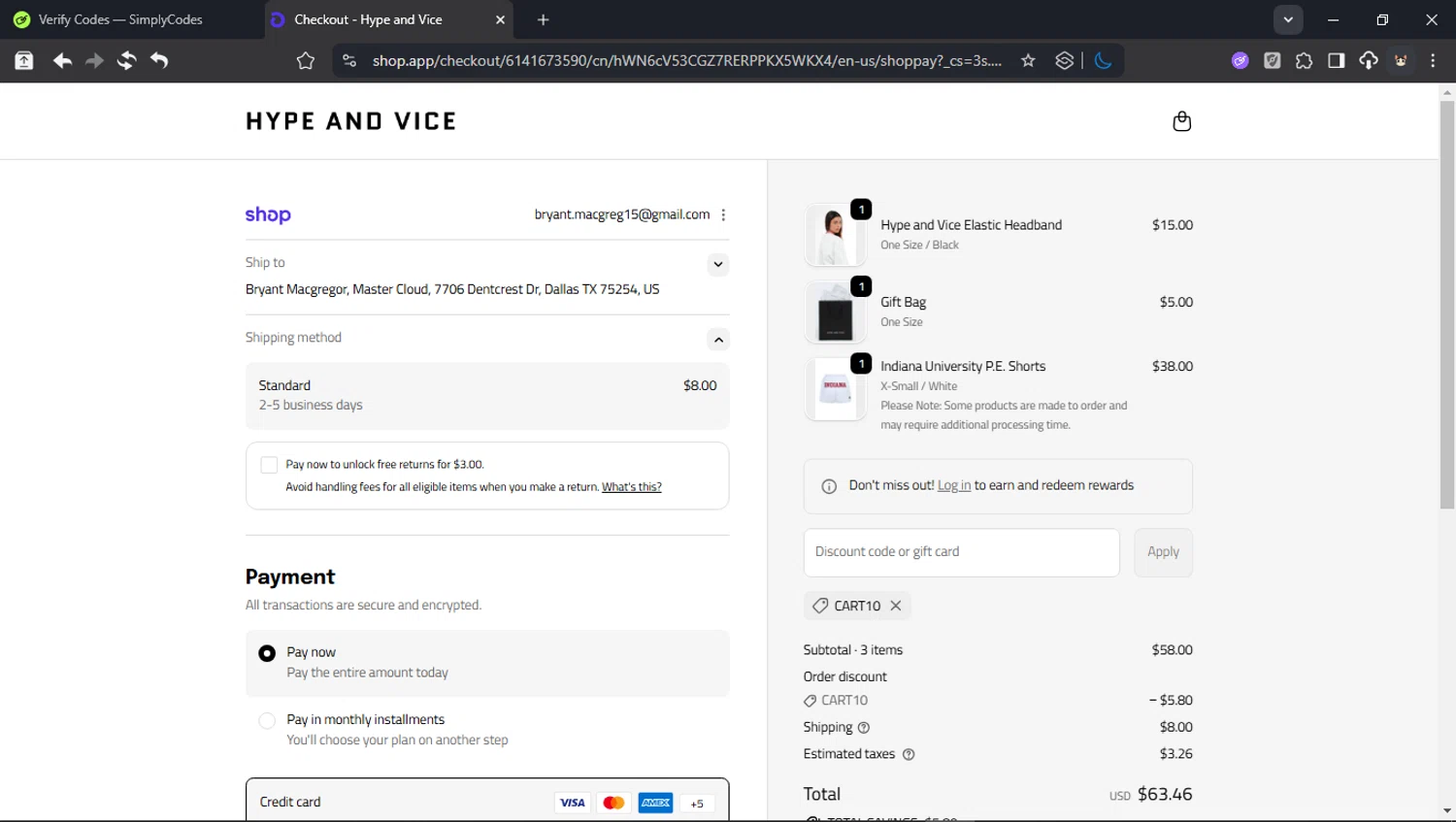The width and height of the screenshot is (1456, 822).
Task: Click the cloud upload icon
Action: coord(1369,61)
